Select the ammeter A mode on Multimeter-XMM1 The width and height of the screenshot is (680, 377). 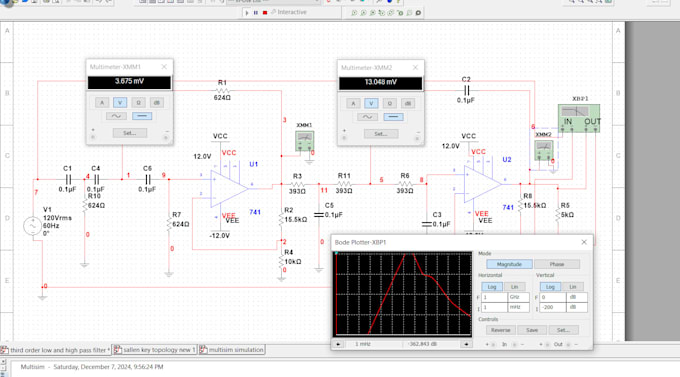click(x=102, y=103)
